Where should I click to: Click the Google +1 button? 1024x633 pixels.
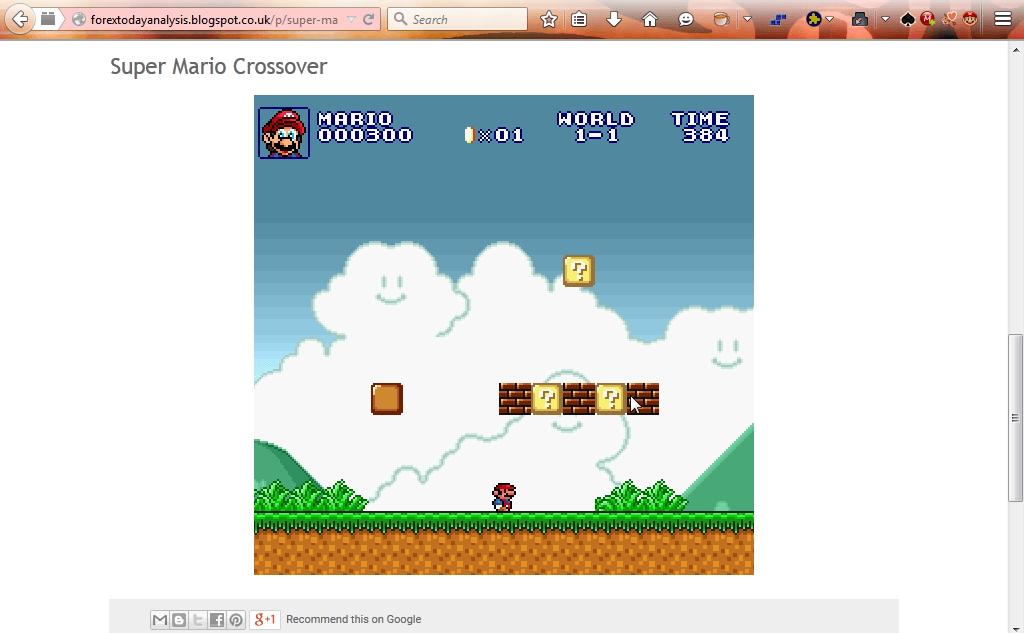(x=264, y=619)
